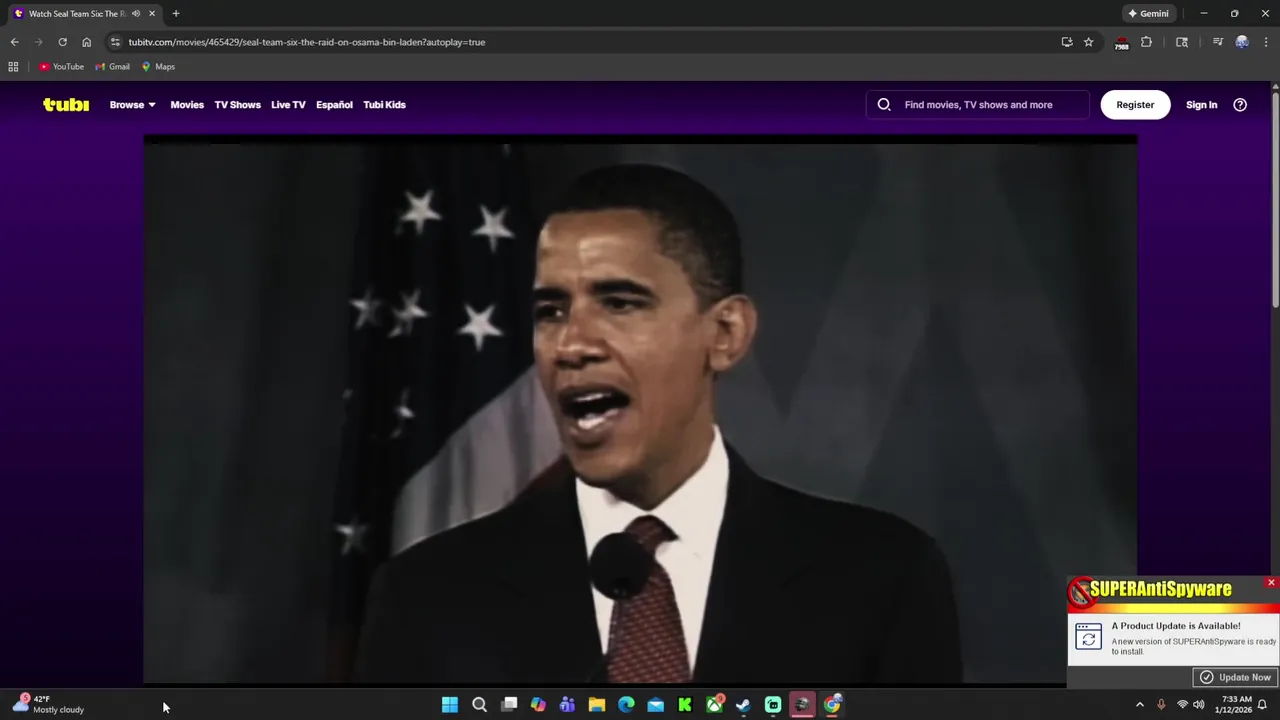View site information icon in address bar
Viewport: 1280px width, 720px height.
[x=115, y=42]
